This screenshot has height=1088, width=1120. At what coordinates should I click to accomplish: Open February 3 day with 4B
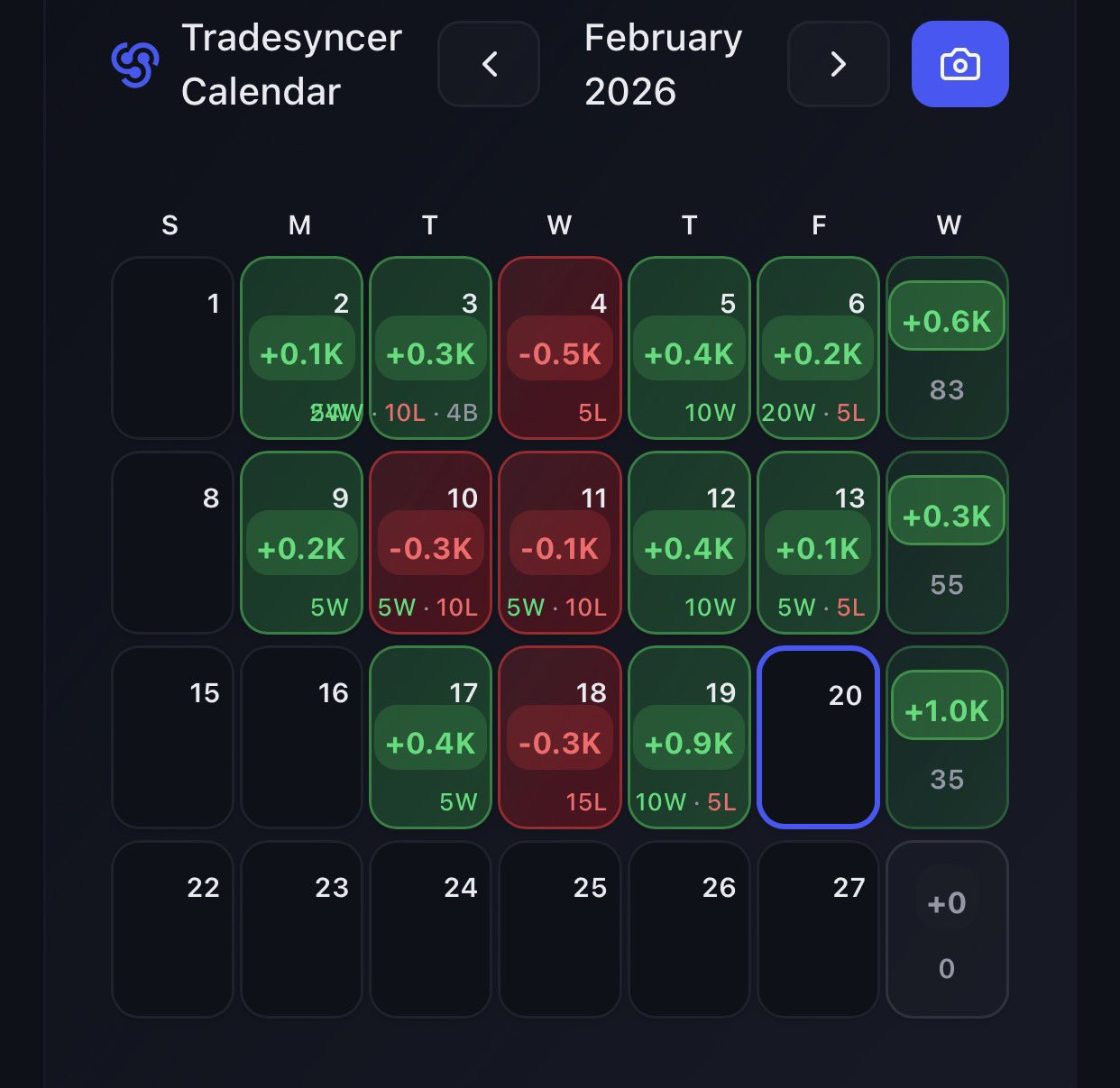(x=430, y=348)
